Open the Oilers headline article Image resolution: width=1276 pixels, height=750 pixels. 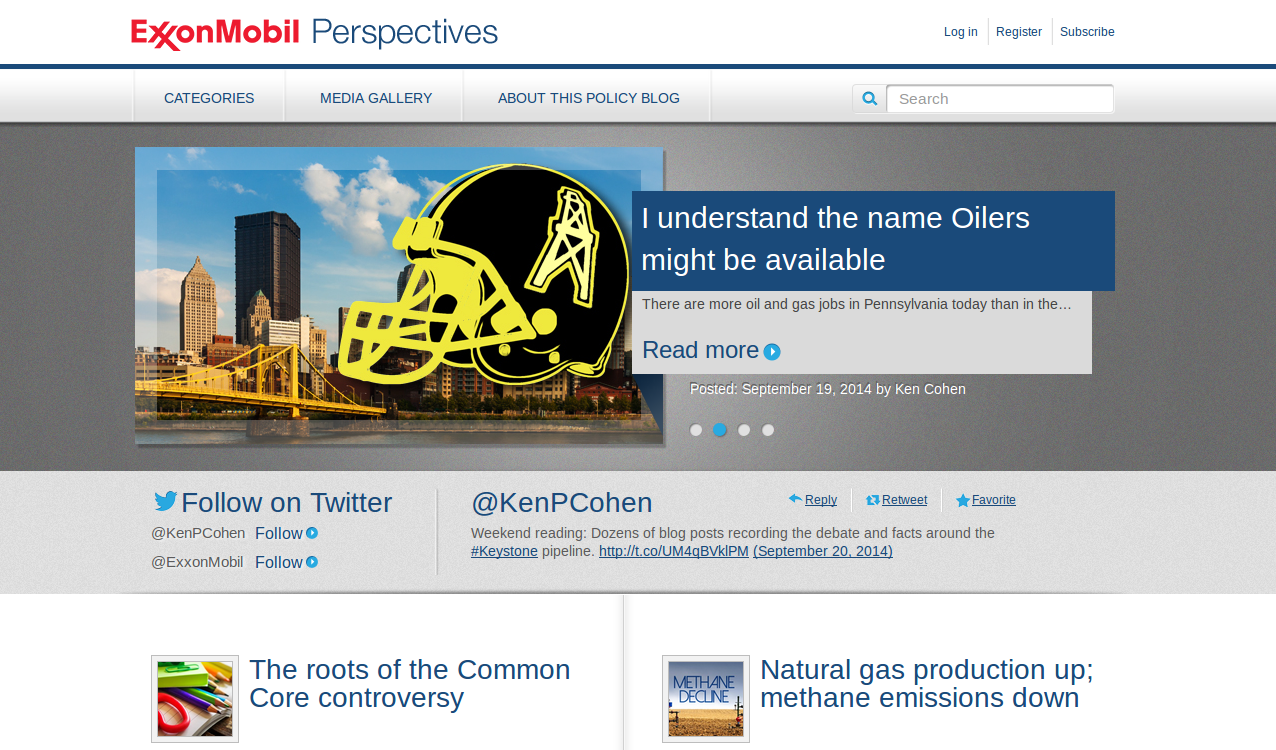(x=835, y=239)
